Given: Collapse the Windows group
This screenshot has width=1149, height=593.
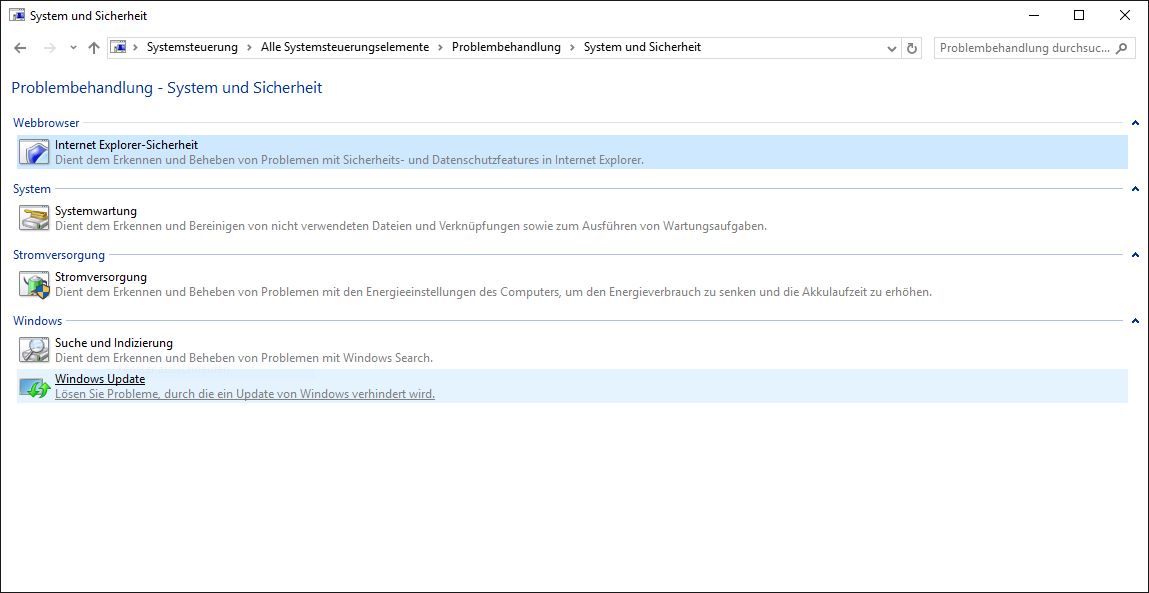Looking at the screenshot, I should tap(1135, 321).
